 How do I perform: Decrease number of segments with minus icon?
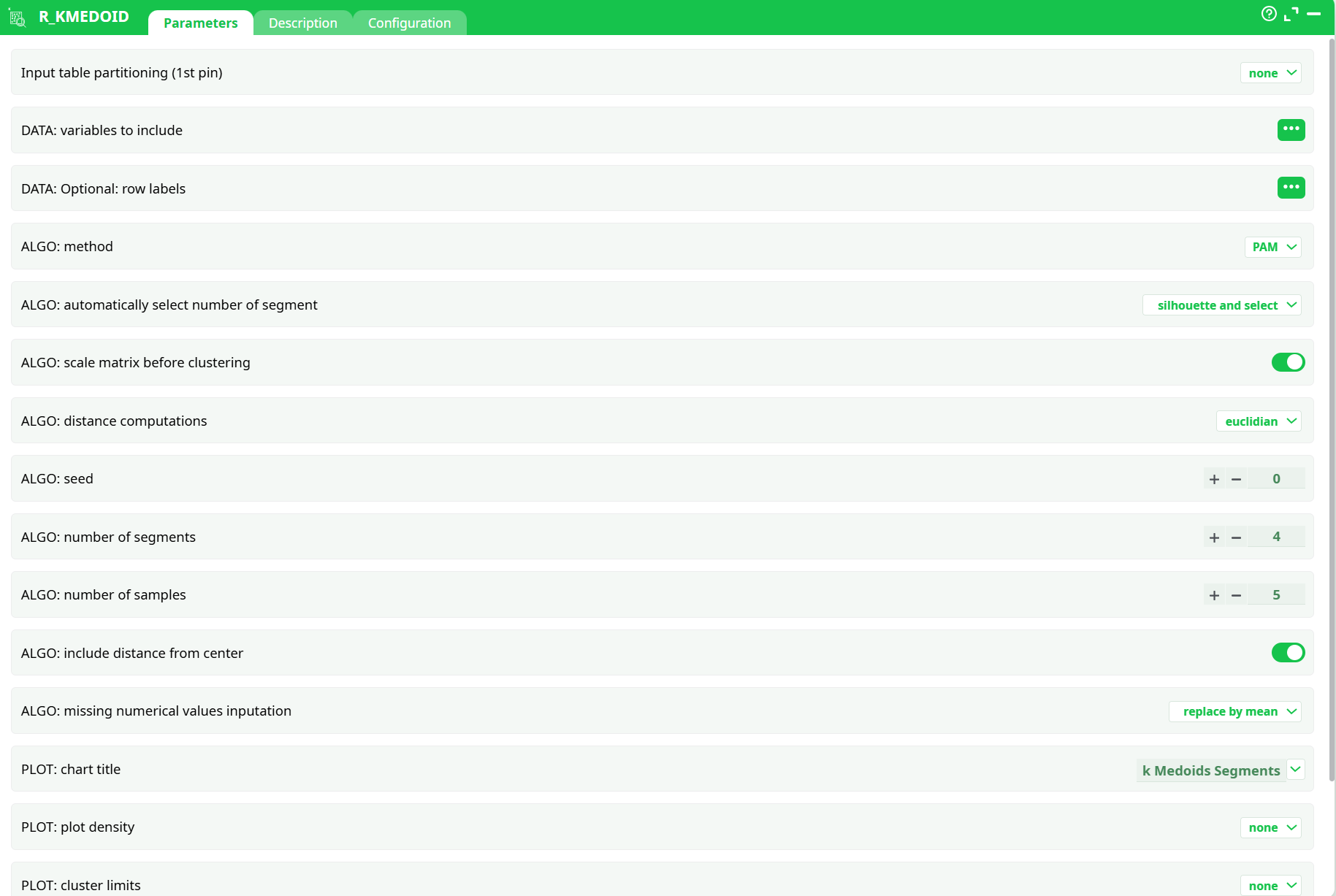tap(1236, 537)
